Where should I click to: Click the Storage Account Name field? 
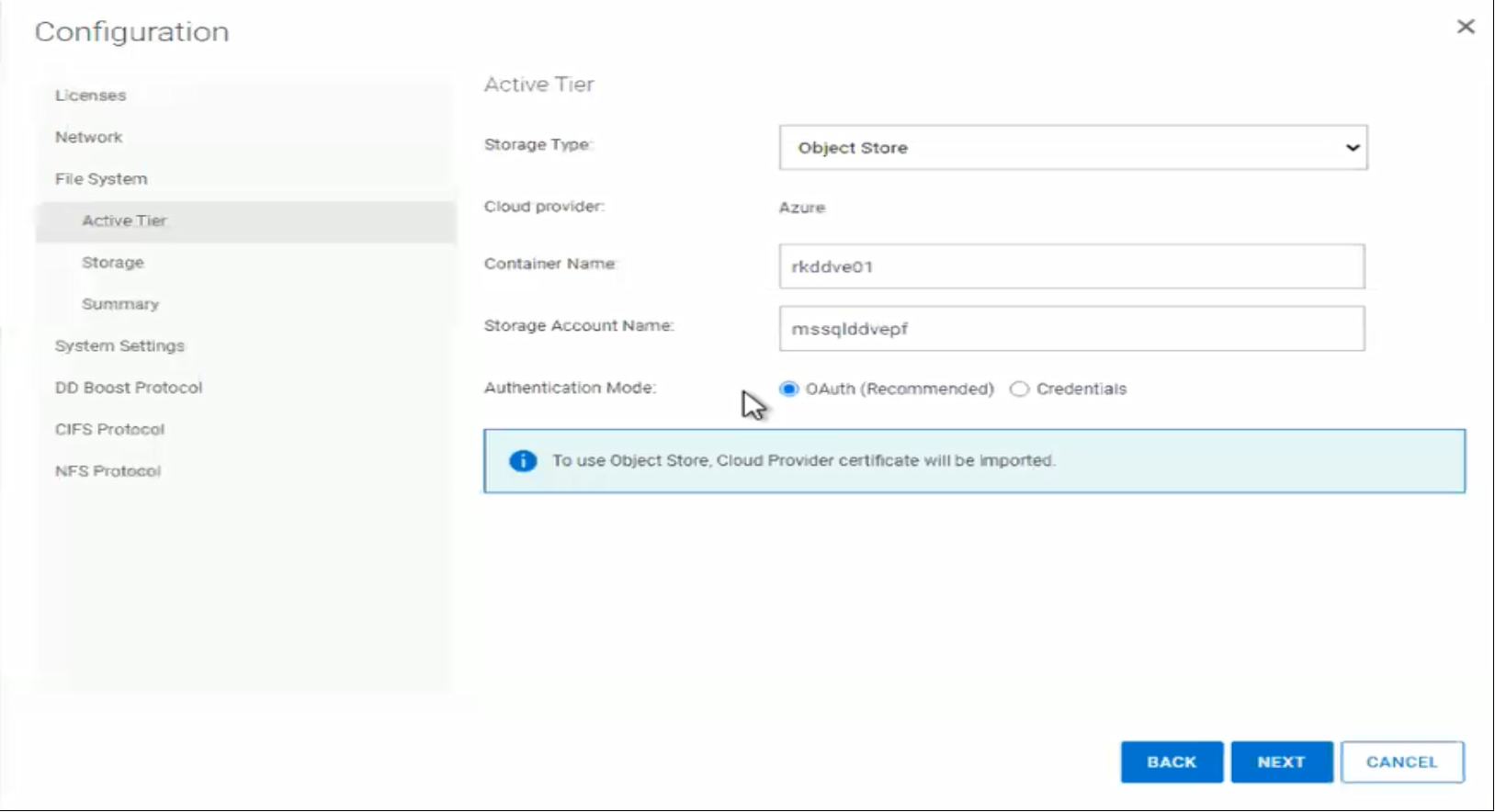point(1071,329)
